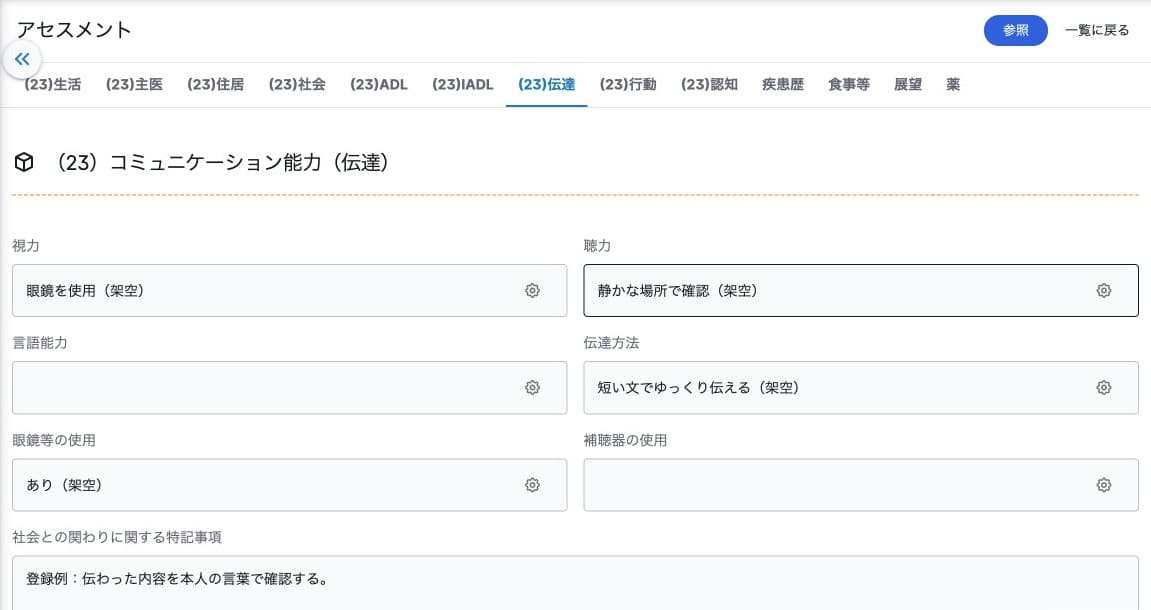Viewport: 1151px width, 610px height.
Task: Click the アセスメント page title
Action: pyautogui.click(x=73, y=30)
